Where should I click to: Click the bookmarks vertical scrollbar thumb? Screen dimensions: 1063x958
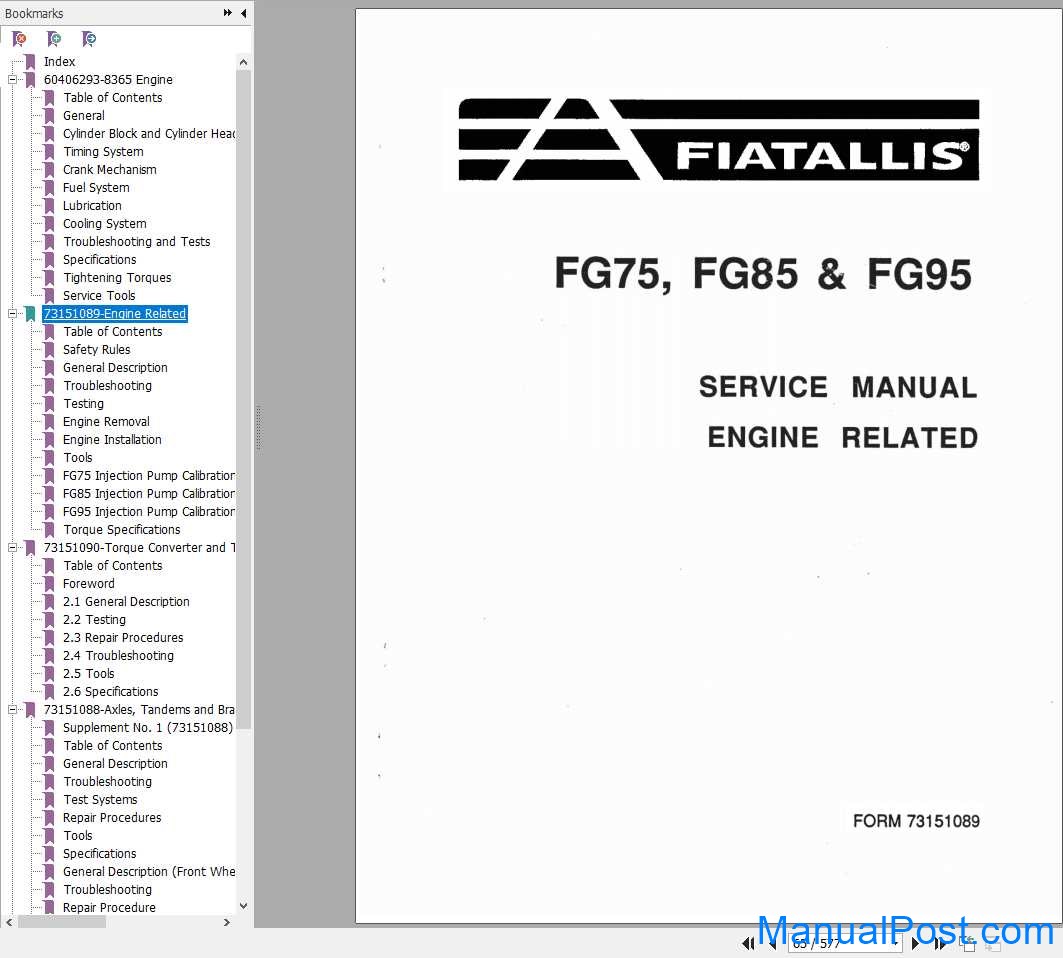pyautogui.click(x=243, y=400)
